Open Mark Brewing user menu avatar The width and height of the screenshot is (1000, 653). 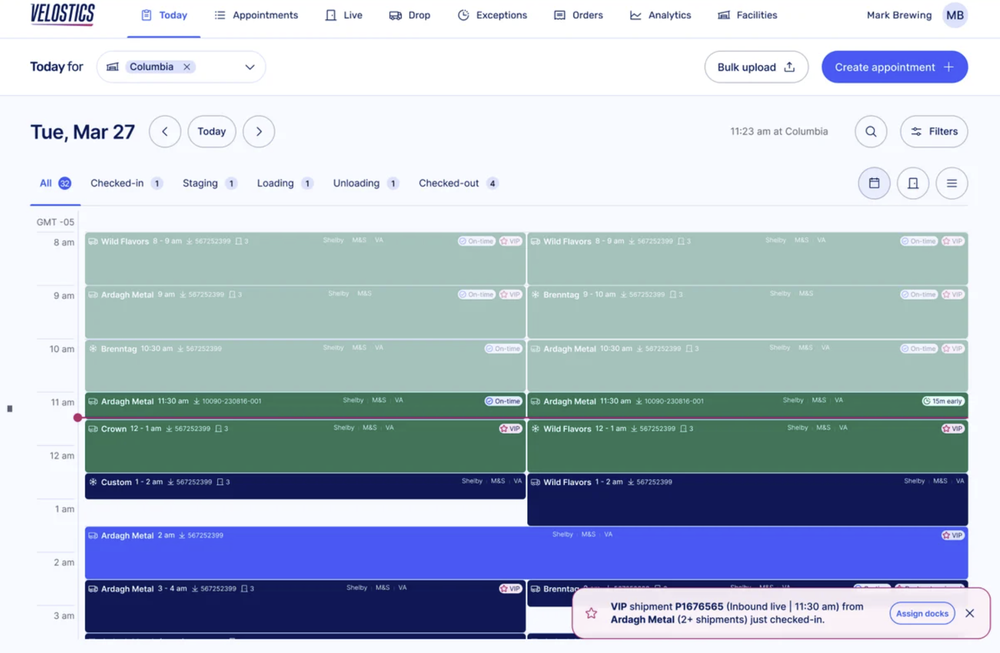[955, 16]
